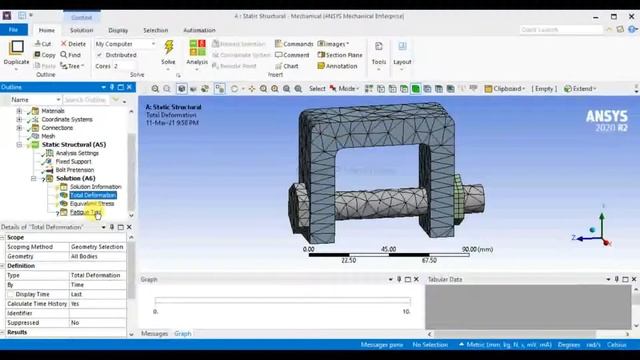Screen dimensions: 640x360
Task: Switch to the Solution ribbon tab
Action: tap(81, 30)
